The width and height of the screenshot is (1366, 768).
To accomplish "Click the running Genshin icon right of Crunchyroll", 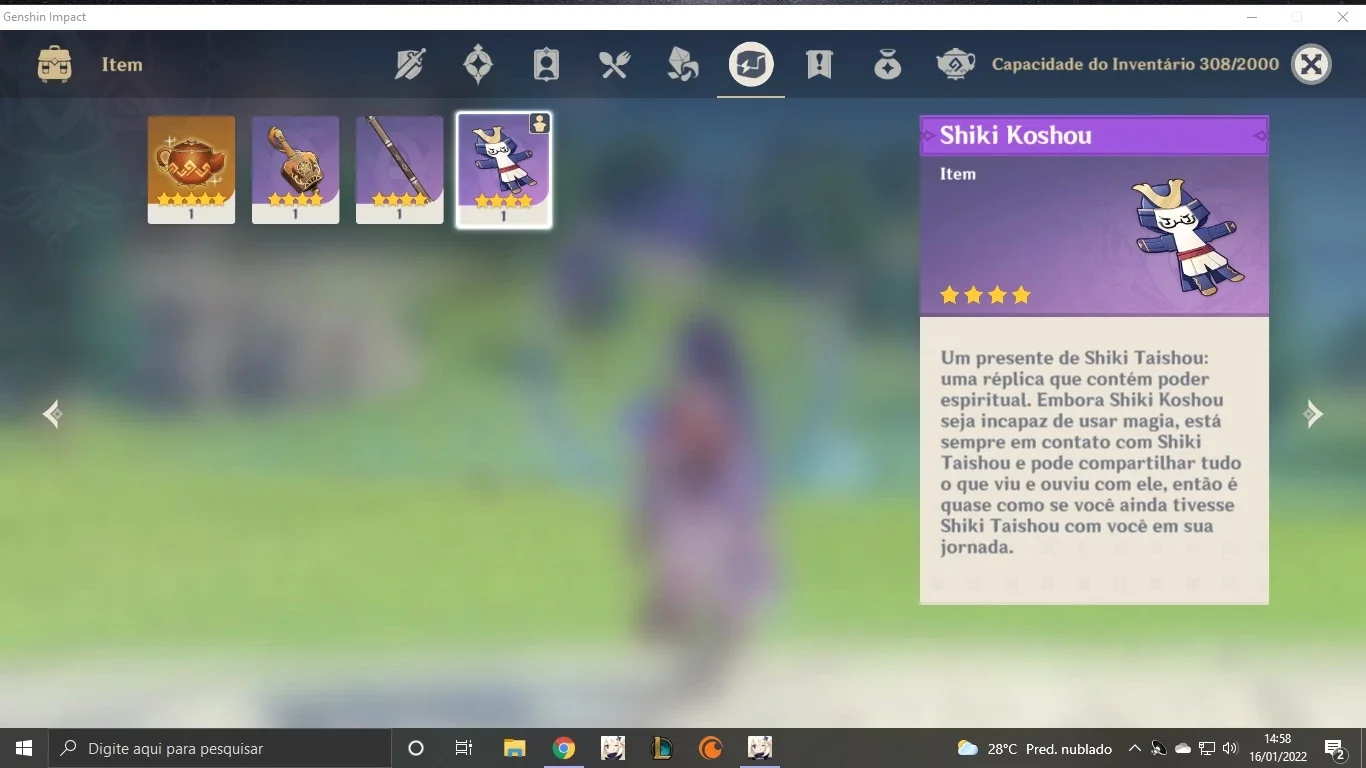I will [760, 748].
